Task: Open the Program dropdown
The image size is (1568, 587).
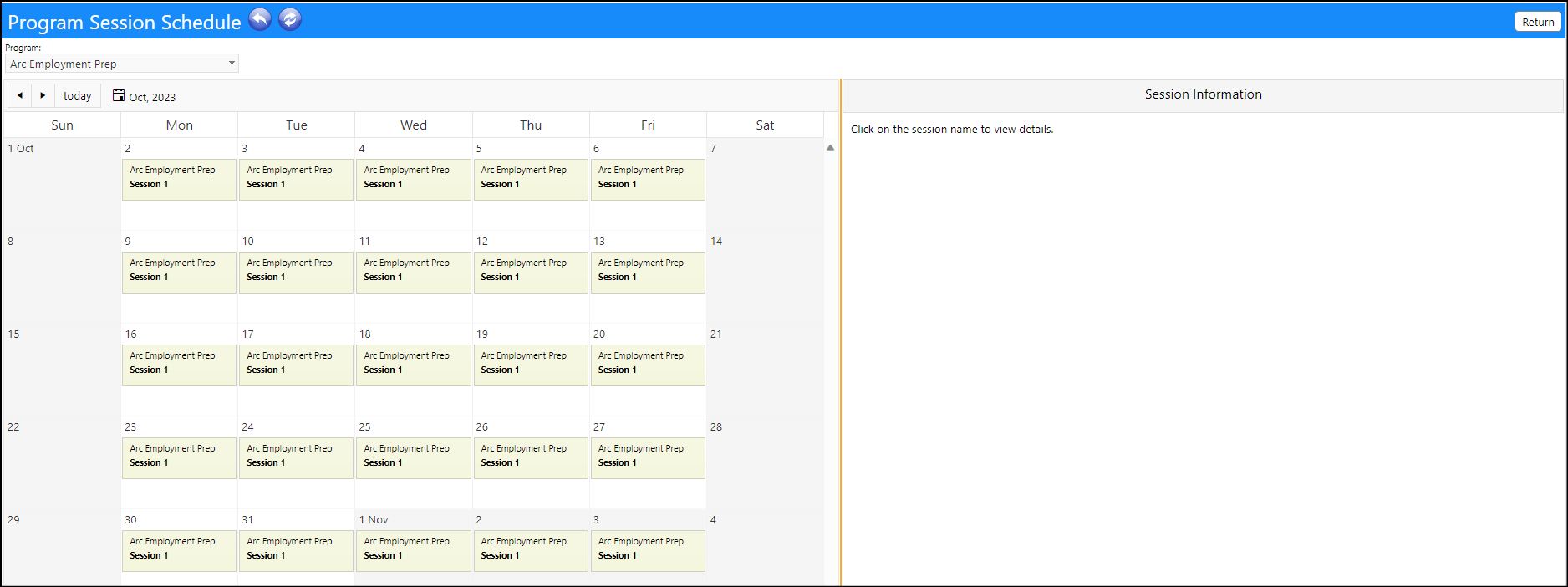Action: (122, 64)
